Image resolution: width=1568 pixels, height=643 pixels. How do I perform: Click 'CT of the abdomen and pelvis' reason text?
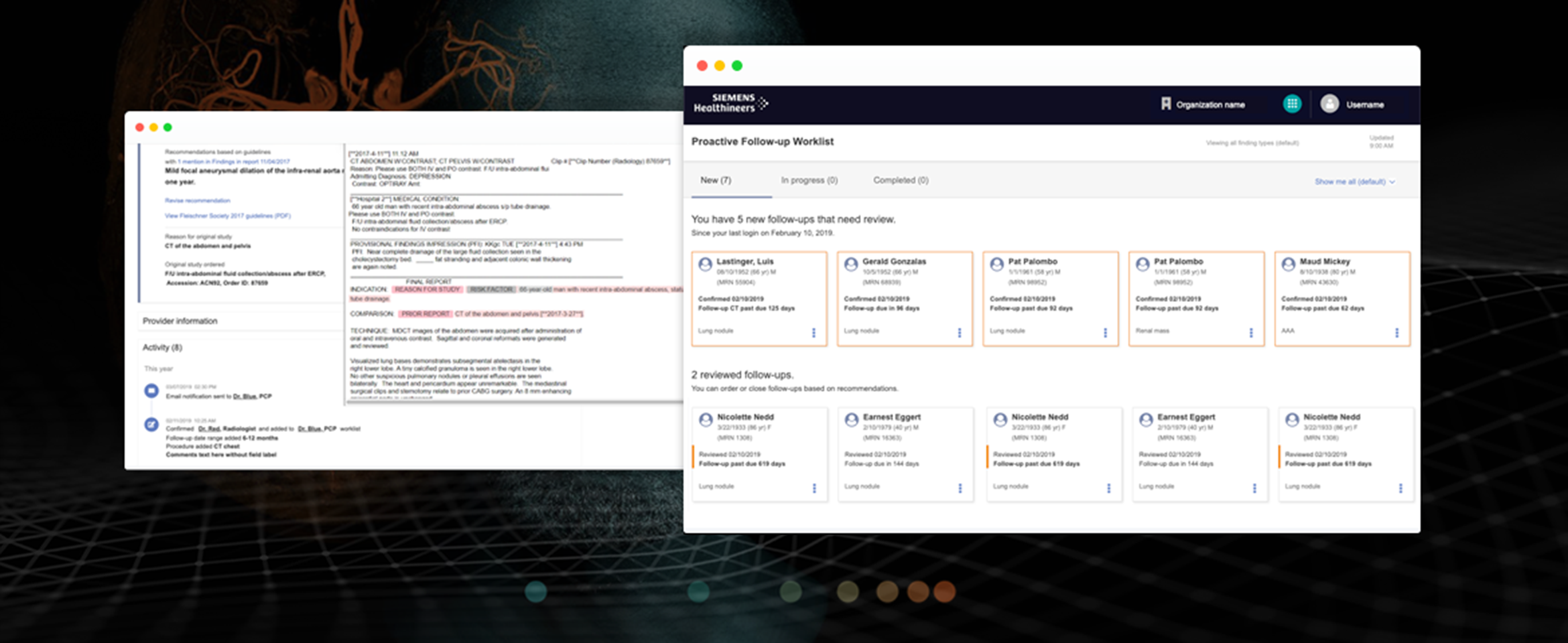point(208,246)
